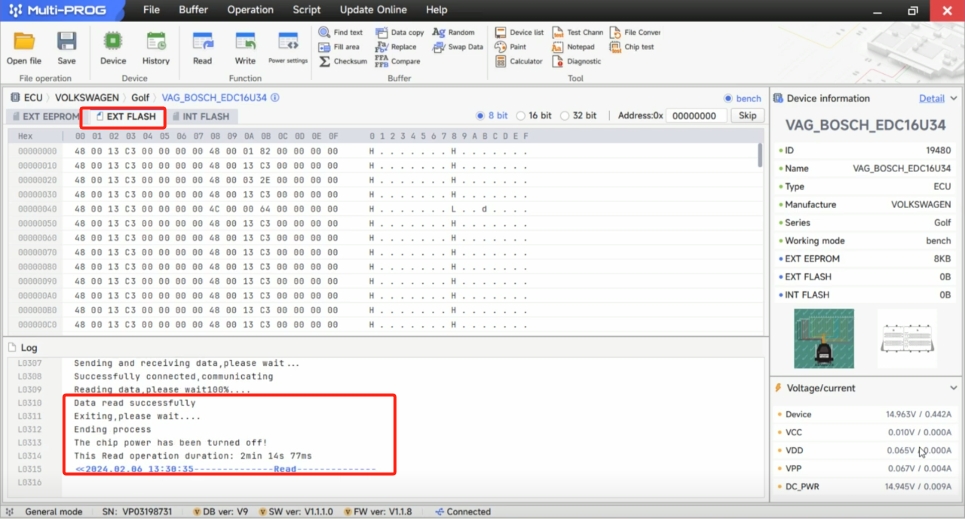The width and height of the screenshot is (965, 519).
Task: Open the History icon
Action: (x=156, y=48)
